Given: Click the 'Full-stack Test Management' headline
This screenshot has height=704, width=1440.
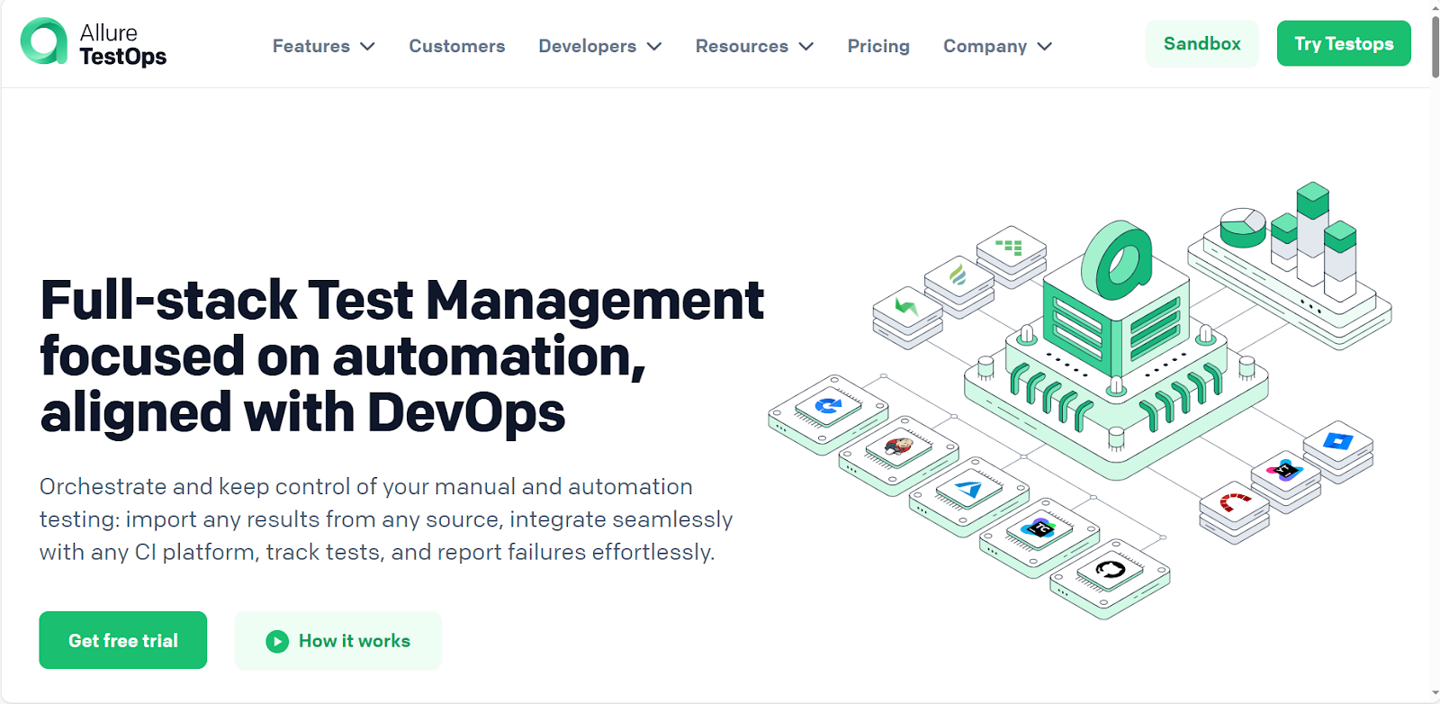Looking at the screenshot, I should 402,355.
